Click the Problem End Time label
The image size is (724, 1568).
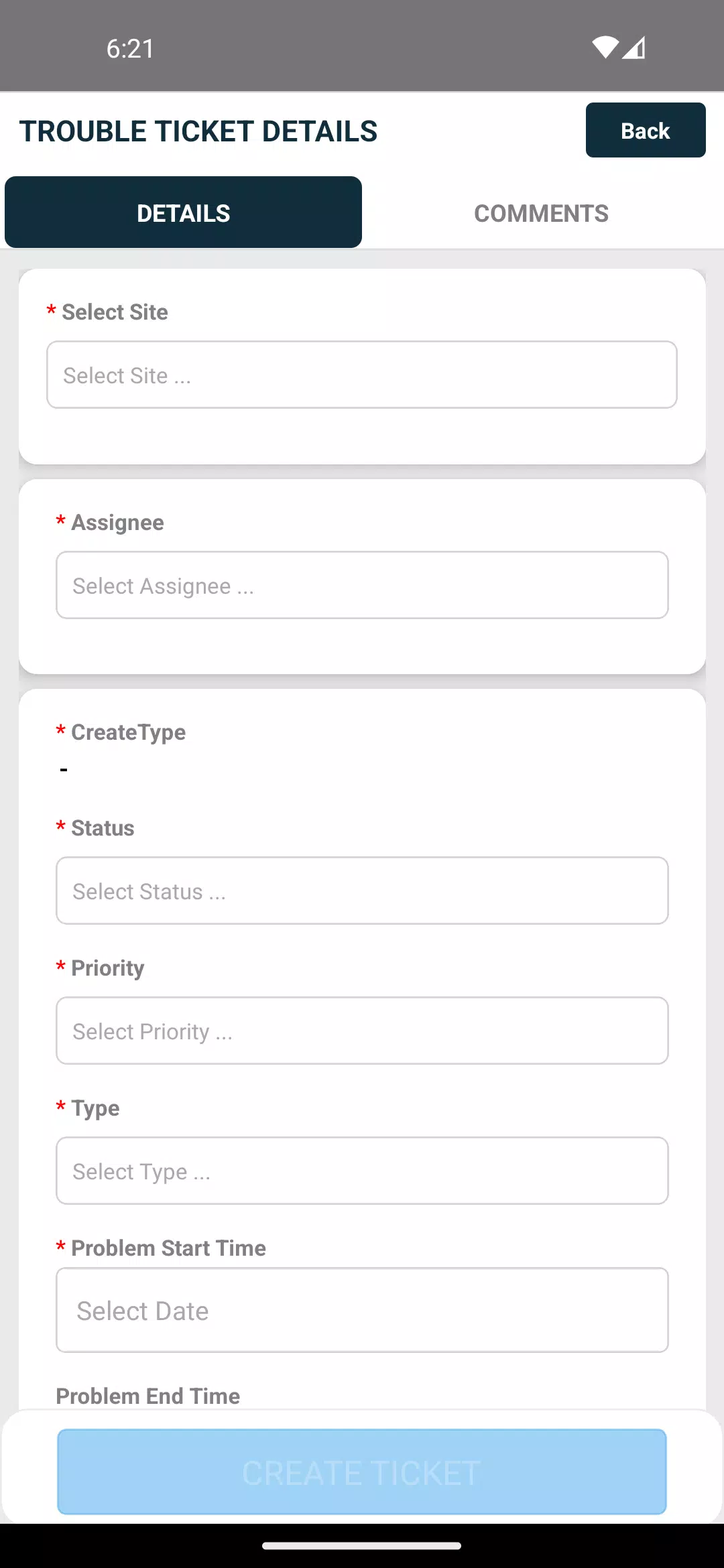[x=148, y=1396]
